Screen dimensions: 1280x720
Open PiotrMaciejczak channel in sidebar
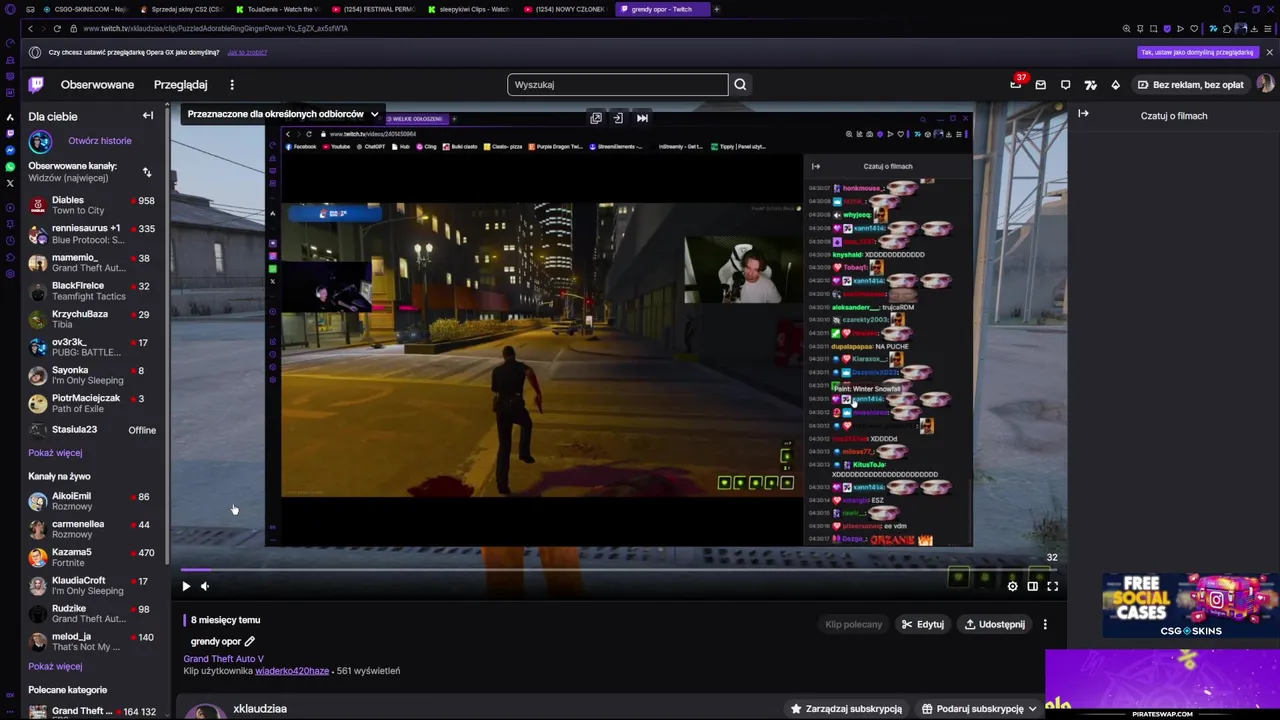point(91,403)
